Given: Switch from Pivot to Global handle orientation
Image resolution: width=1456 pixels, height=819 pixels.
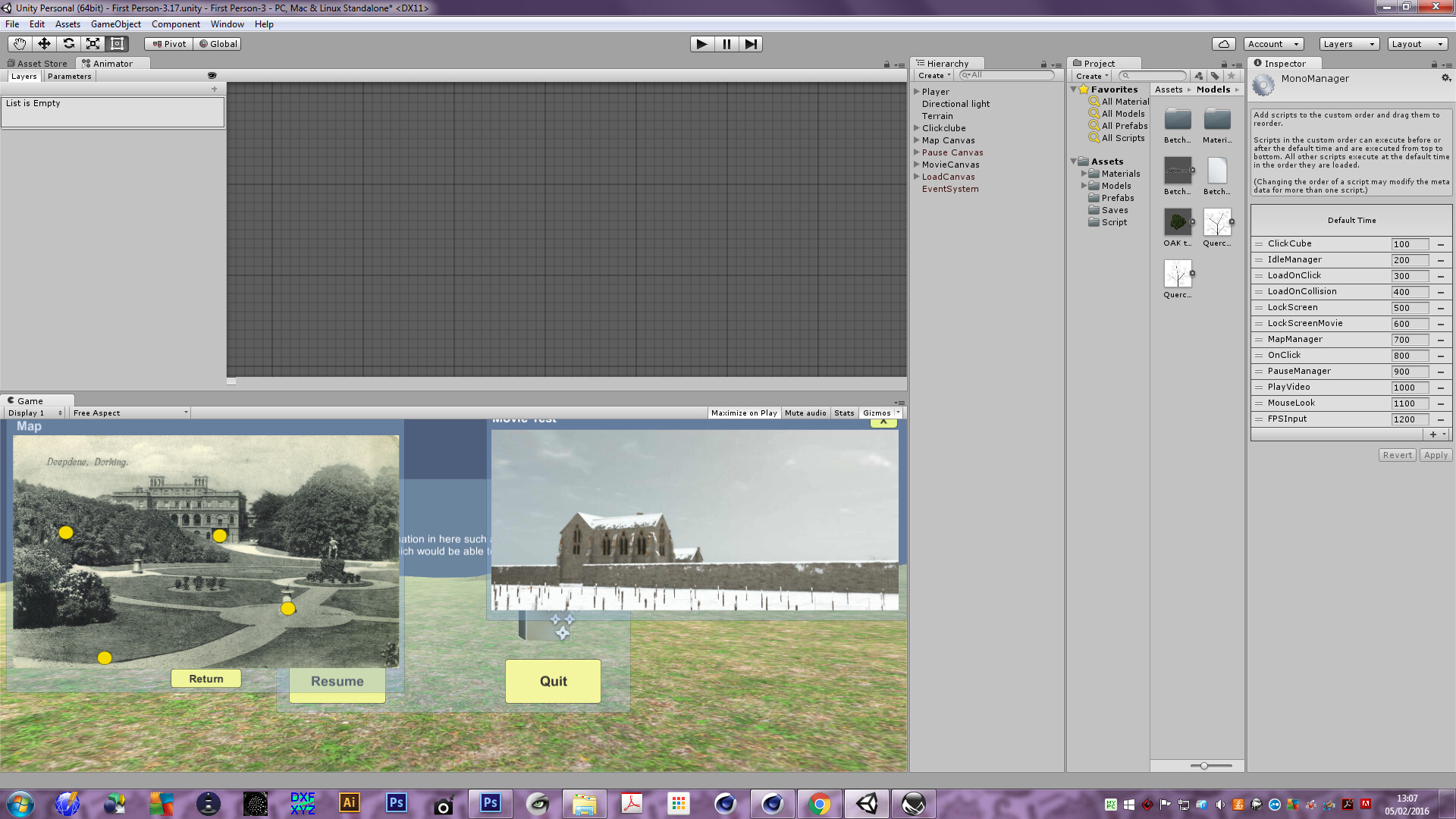Looking at the screenshot, I should click(x=218, y=43).
